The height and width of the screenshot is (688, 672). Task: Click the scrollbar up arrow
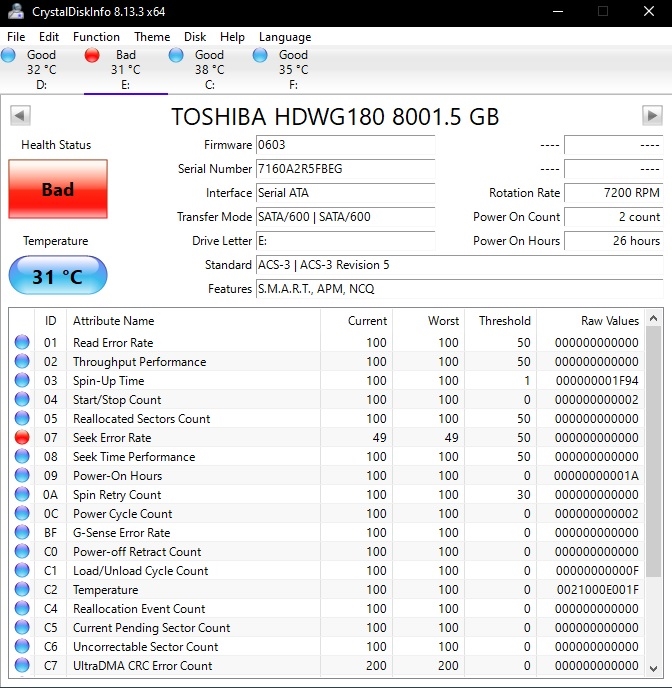[653, 318]
